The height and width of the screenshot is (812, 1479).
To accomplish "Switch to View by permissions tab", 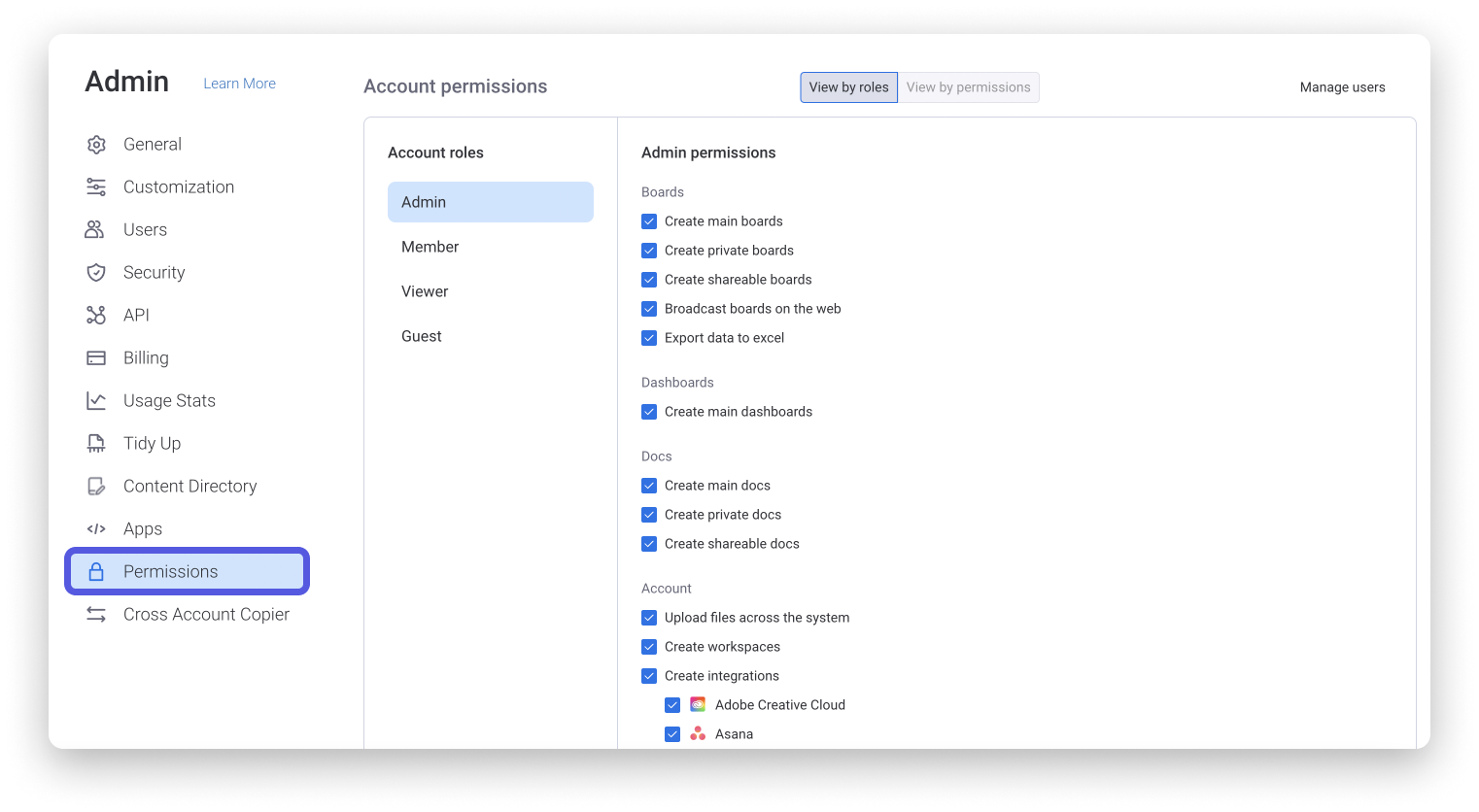I will [969, 87].
